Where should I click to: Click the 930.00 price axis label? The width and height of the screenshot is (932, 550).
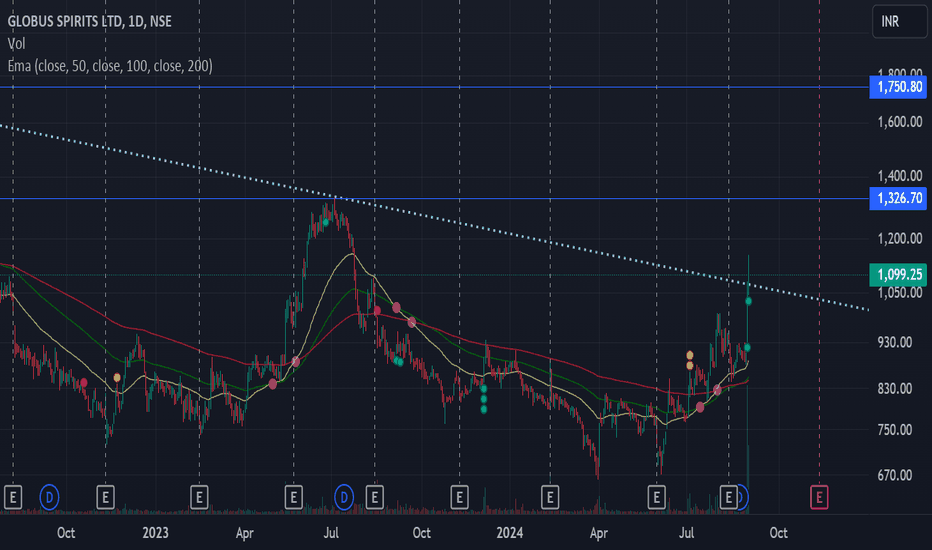tap(895, 342)
